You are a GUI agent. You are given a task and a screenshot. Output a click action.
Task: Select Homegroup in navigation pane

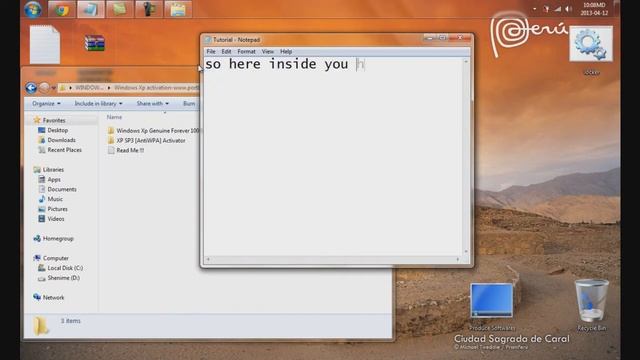point(58,238)
